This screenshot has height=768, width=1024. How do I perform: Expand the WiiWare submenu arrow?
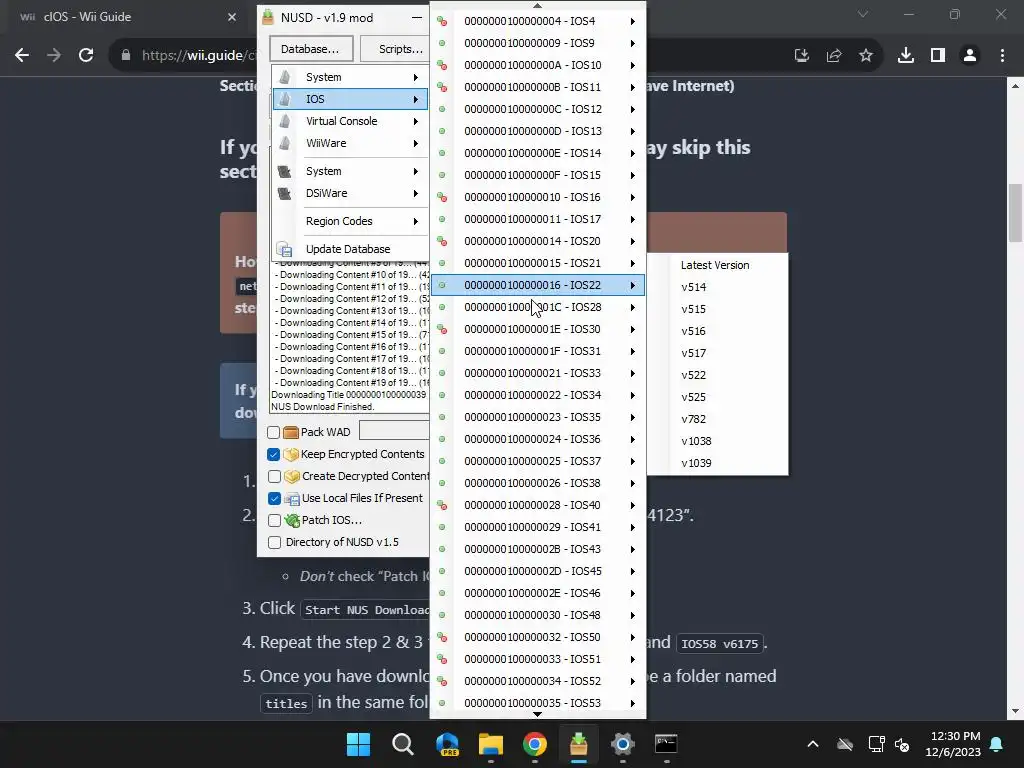pos(415,143)
